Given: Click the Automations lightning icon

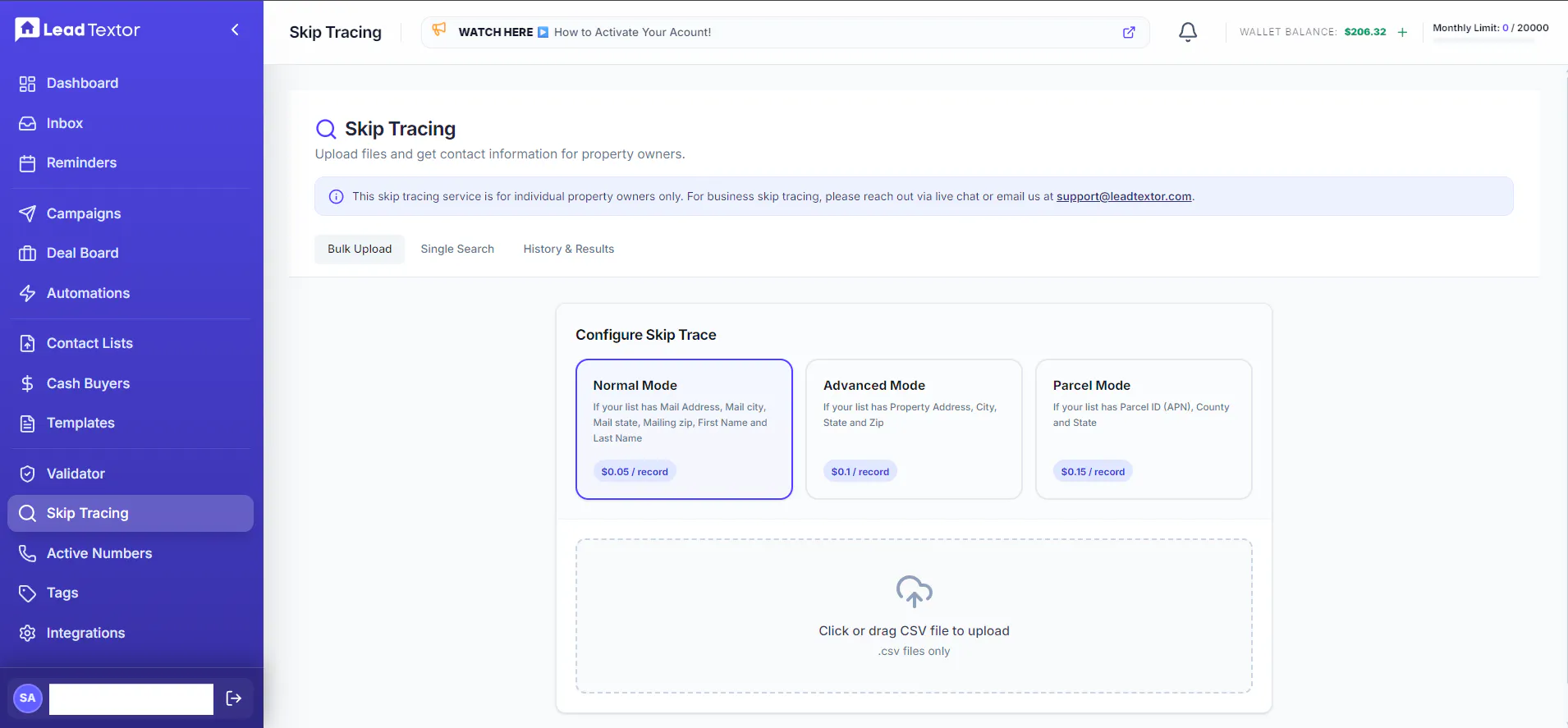Looking at the screenshot, I should [27, 293].
